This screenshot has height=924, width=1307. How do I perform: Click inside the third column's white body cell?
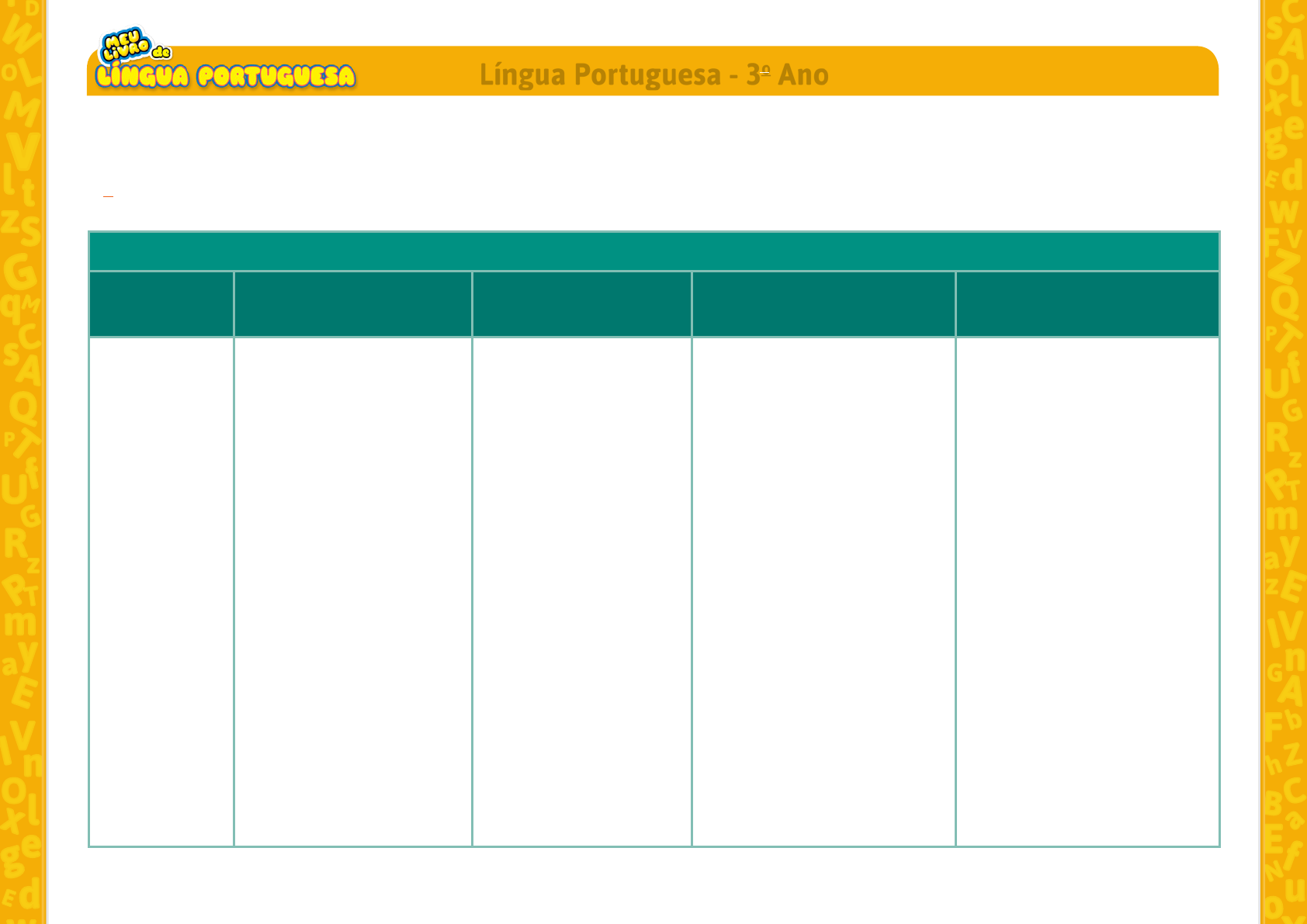coord(581,591)
